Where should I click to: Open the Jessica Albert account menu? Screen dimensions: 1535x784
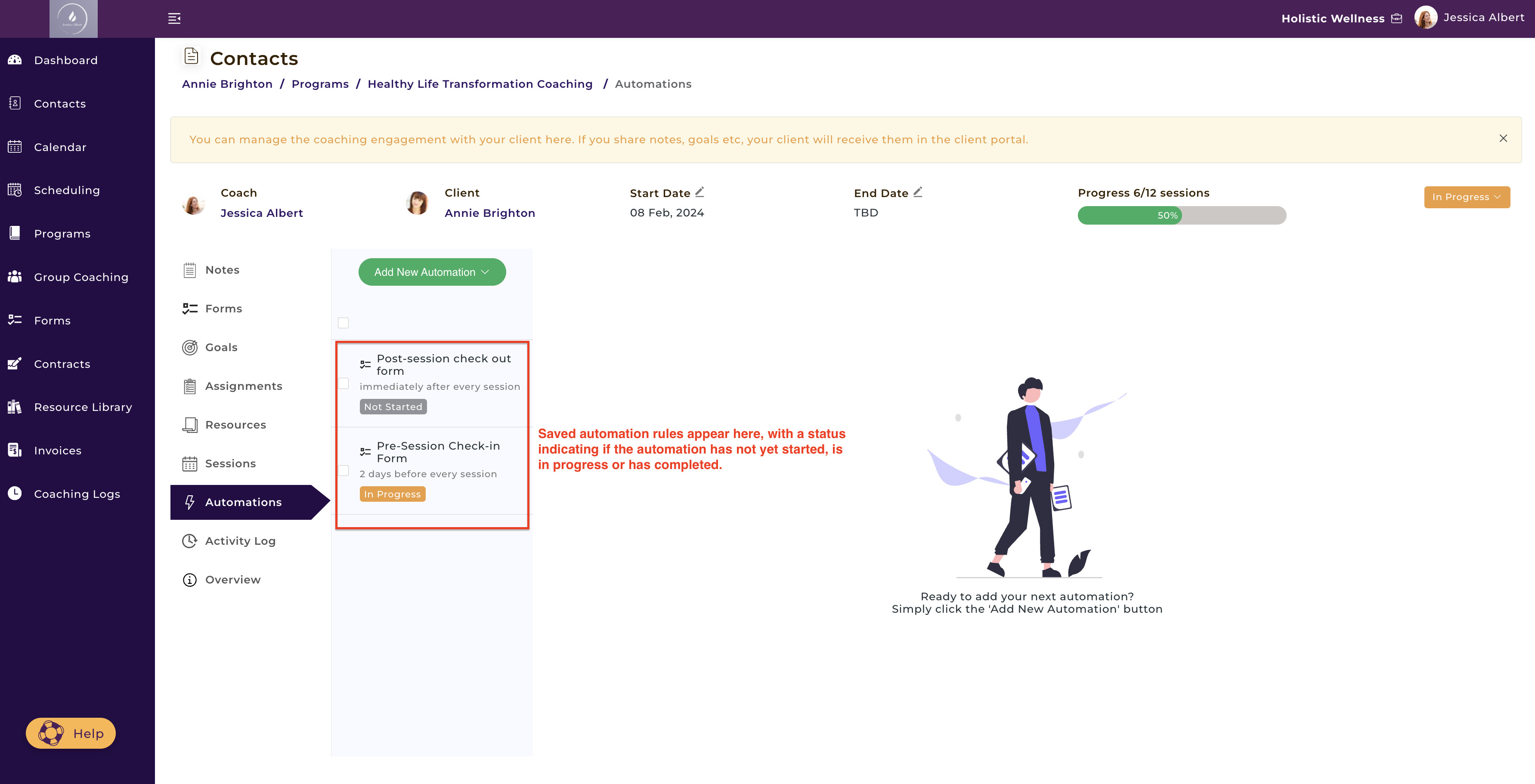point(1469,18)
